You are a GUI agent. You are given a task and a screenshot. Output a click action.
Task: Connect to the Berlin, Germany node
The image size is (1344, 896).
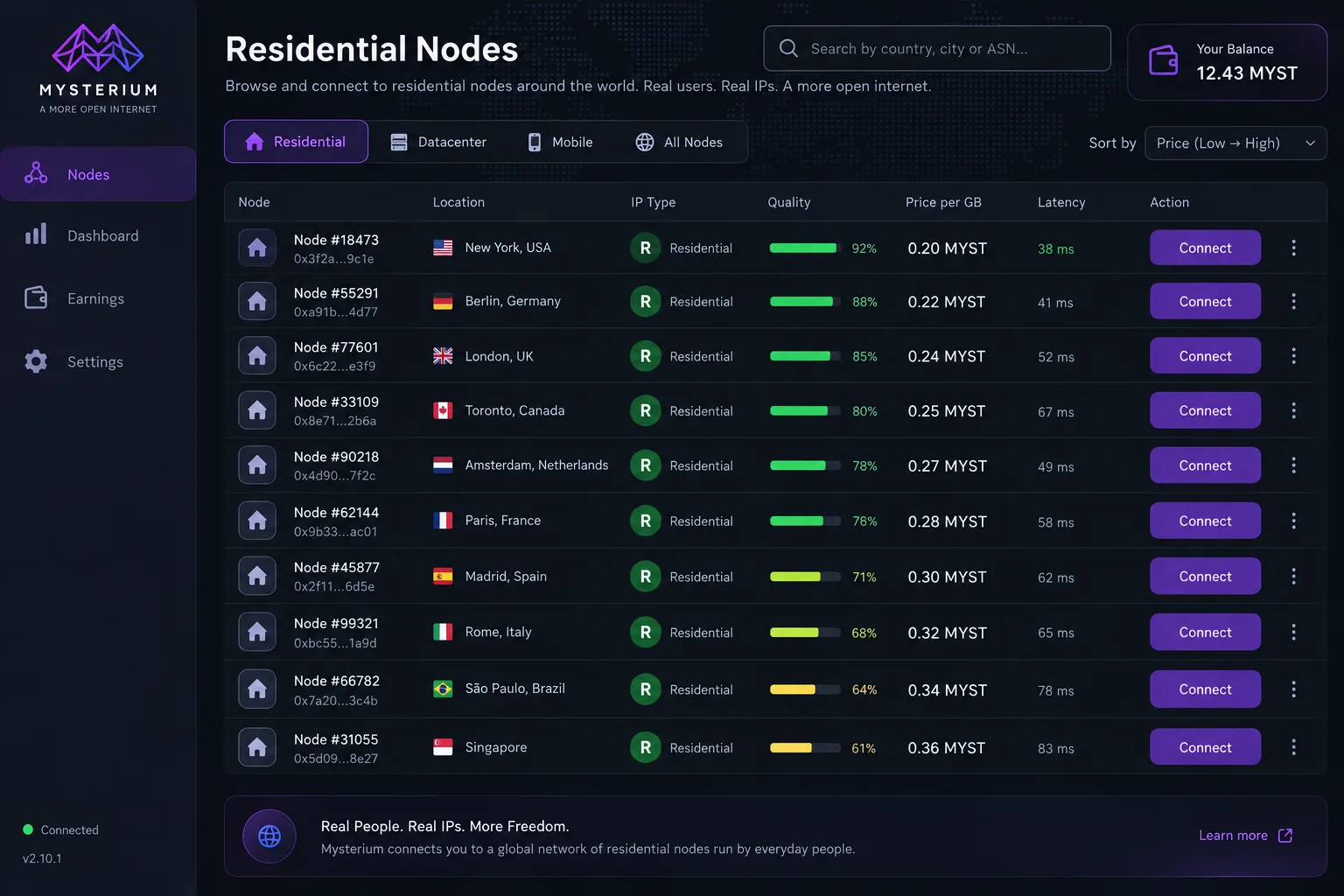click(1205, 301)
